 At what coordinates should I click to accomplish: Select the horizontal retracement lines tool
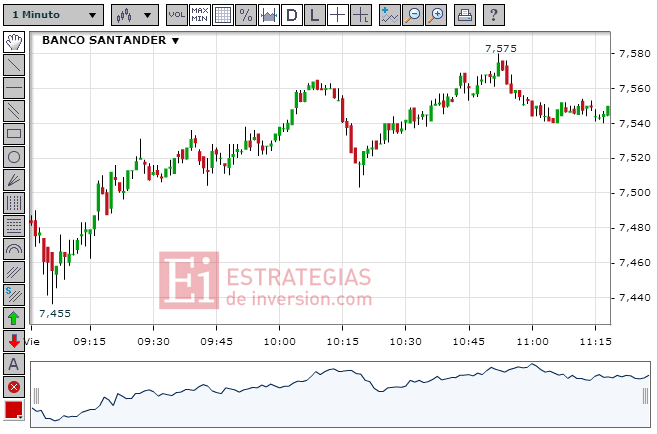tap(14, 226)
